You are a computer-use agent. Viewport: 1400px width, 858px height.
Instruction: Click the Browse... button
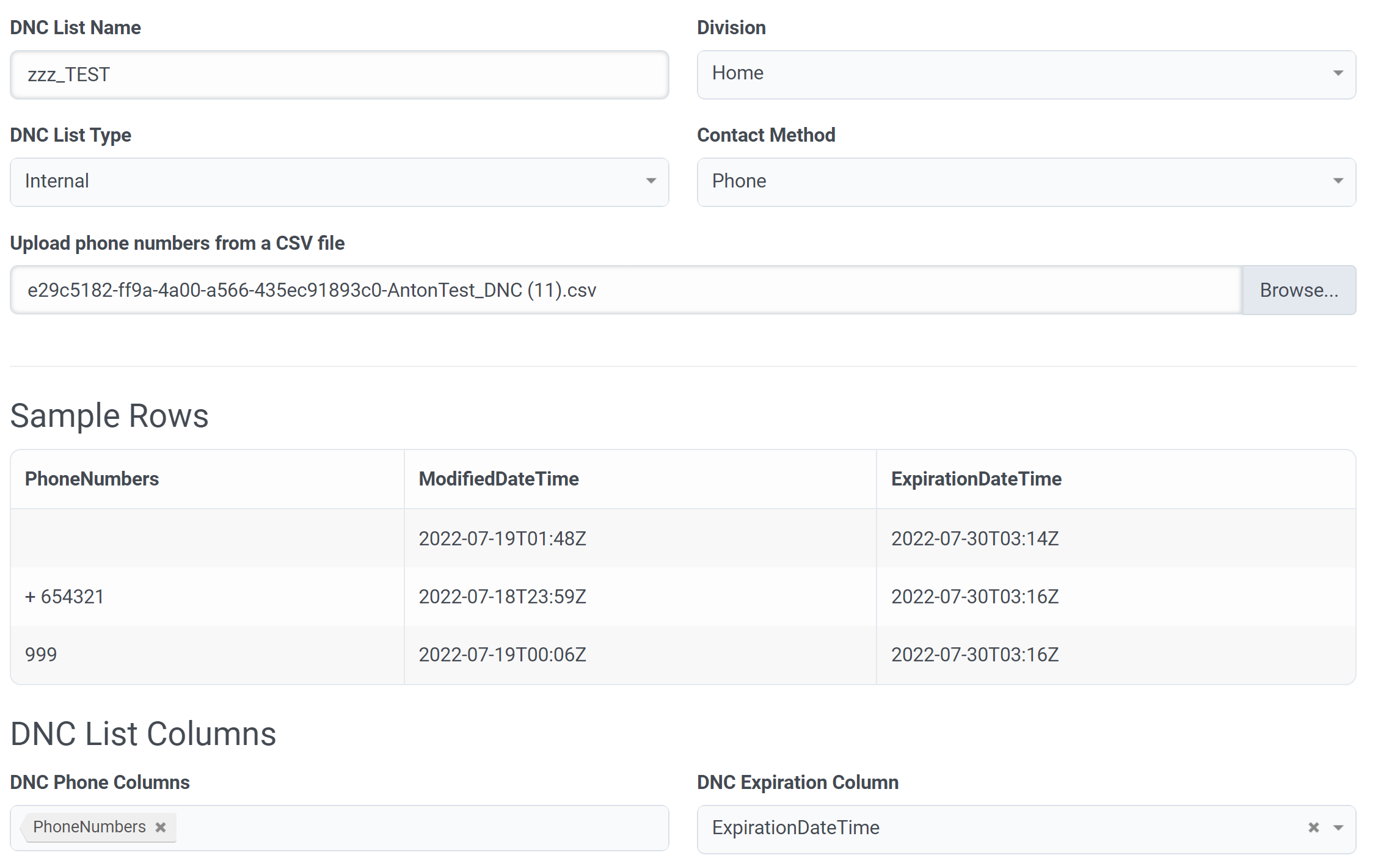(x=1299, y=290)
